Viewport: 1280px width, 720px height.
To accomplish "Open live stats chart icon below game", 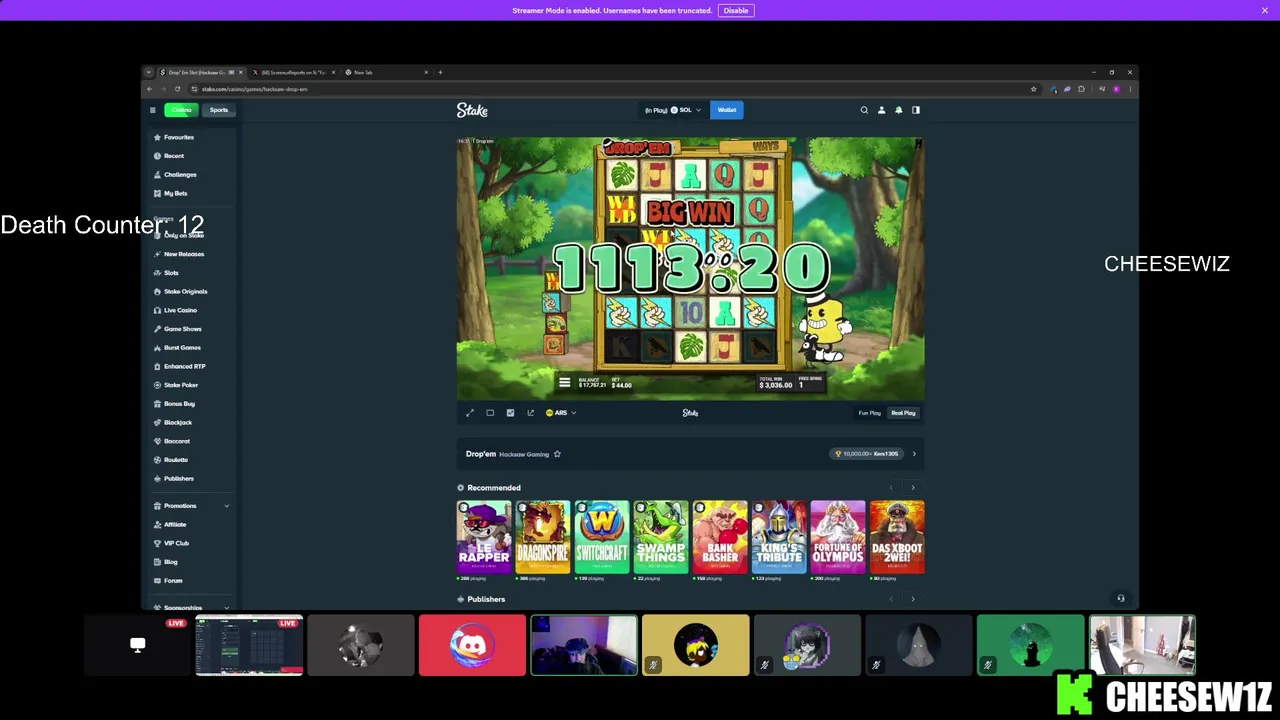I will tap(510, 413).
